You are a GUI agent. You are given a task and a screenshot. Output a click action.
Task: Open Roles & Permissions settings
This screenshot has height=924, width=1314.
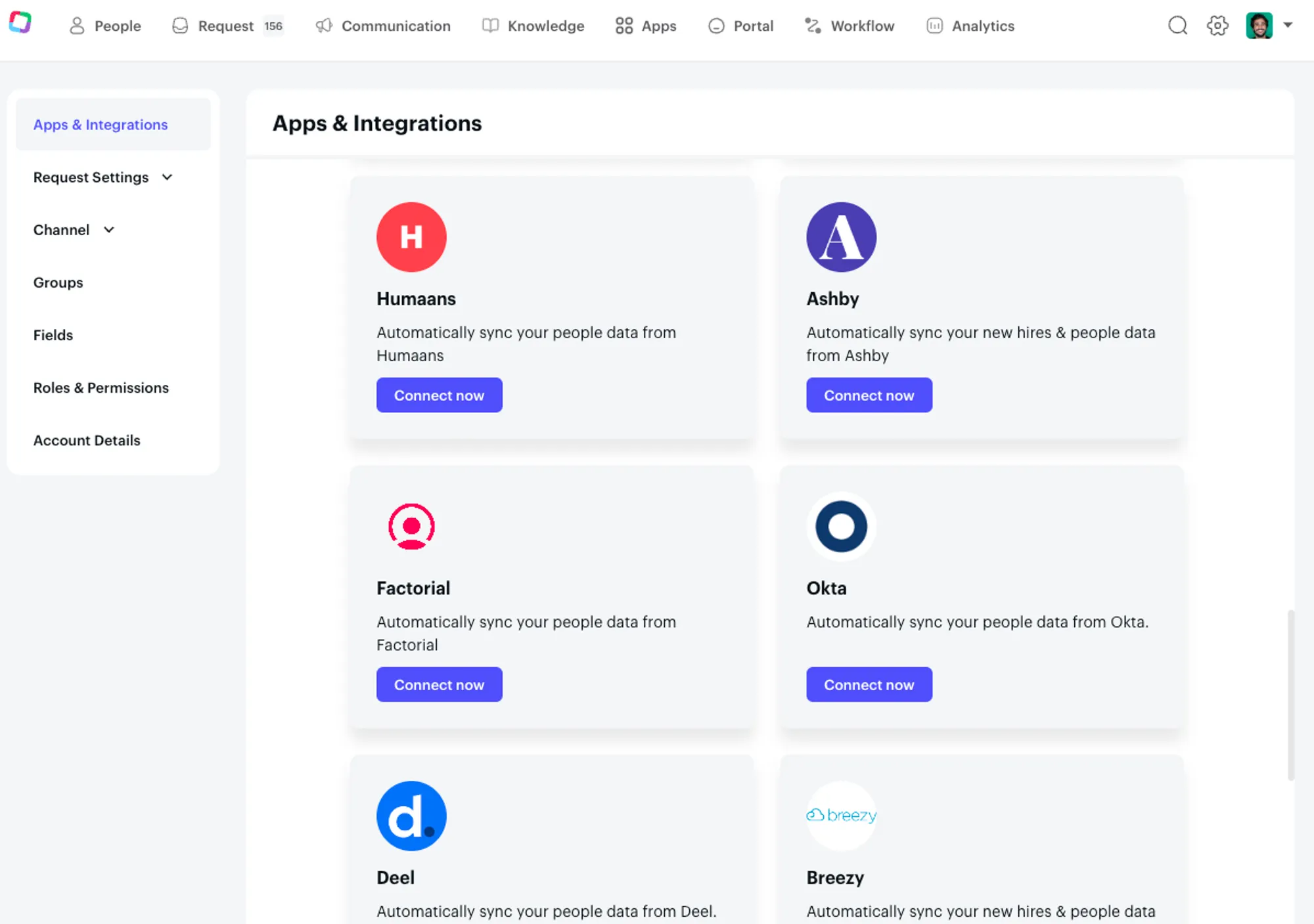coord(101,387)
